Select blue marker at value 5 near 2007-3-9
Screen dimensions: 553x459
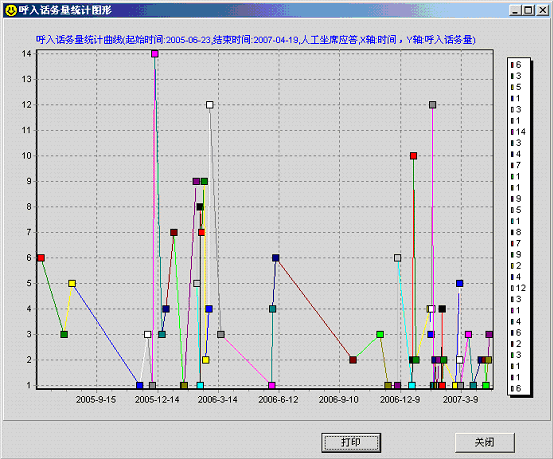tap(459, 283)
